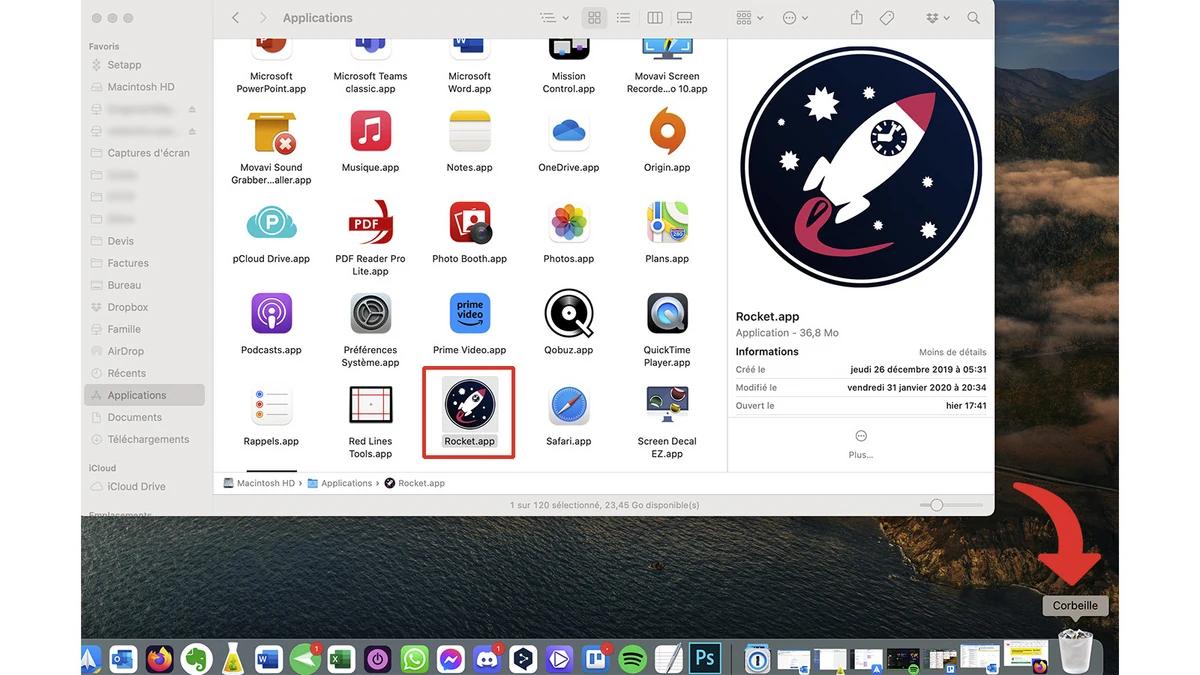Click the large Rocket preview image
This screenshot has width=1200, height=675.
tap(861, 167)
